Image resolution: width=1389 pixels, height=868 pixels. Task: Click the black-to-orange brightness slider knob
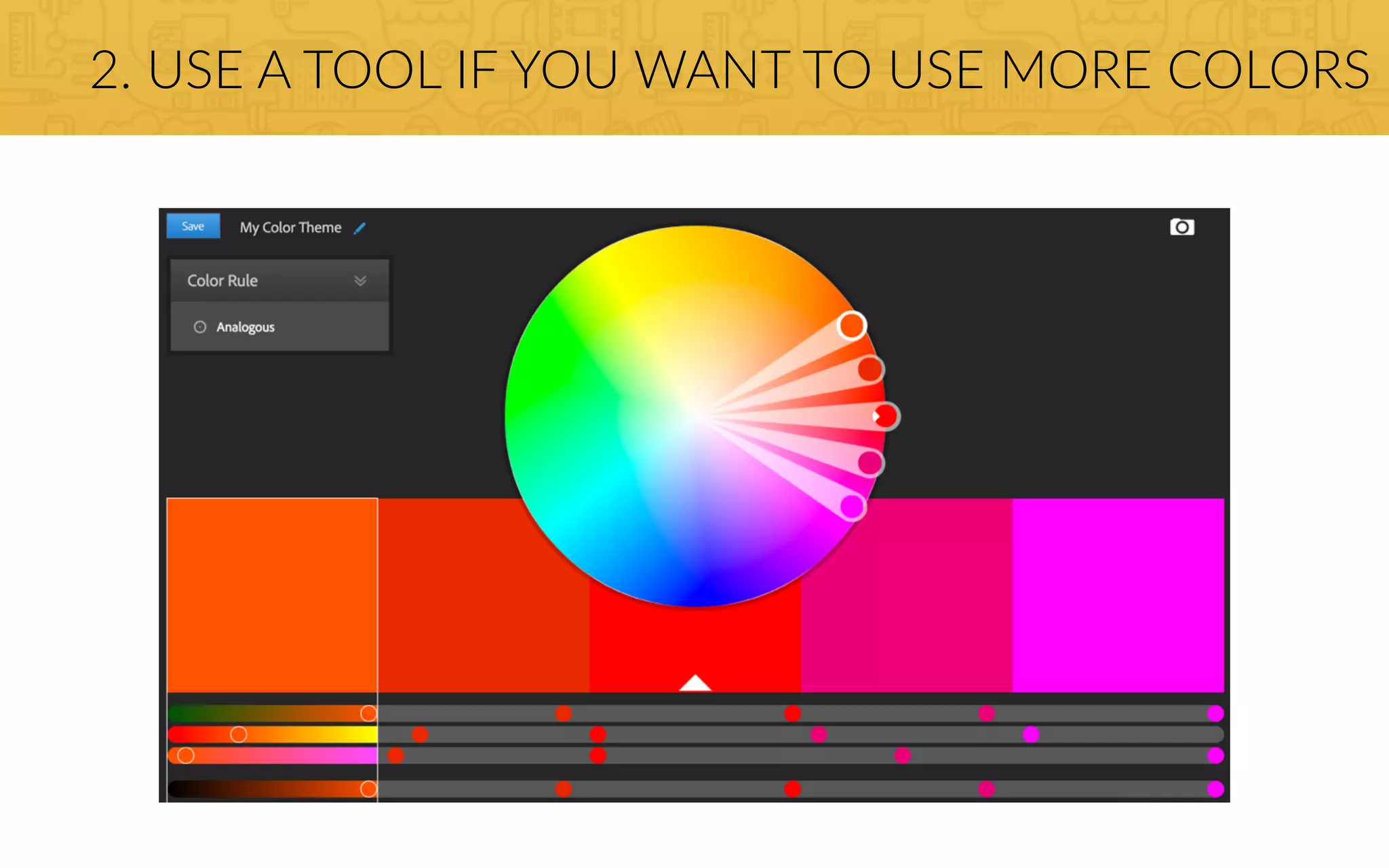(x=368, y=789)
